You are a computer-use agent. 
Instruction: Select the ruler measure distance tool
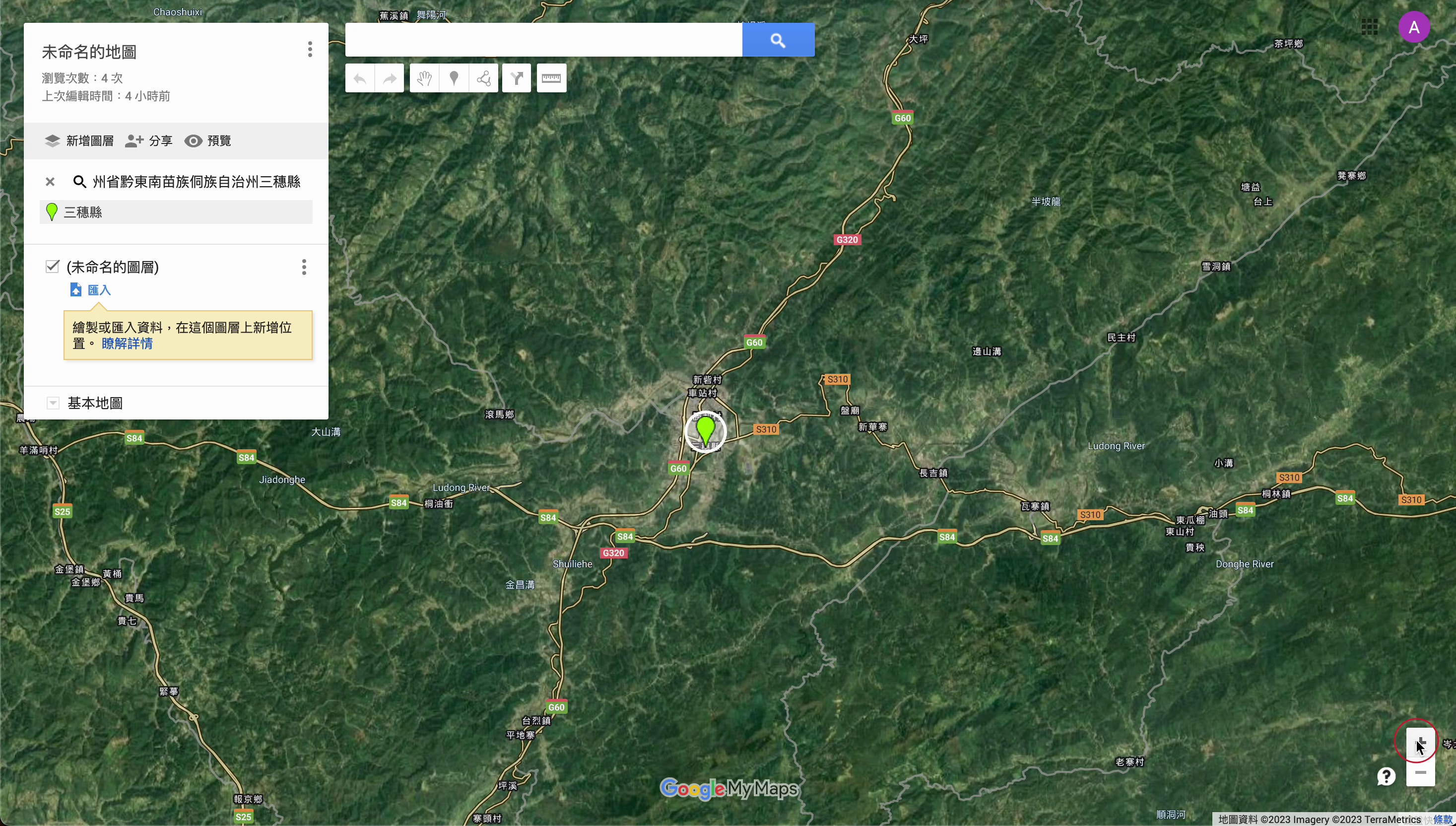point(552,78)
